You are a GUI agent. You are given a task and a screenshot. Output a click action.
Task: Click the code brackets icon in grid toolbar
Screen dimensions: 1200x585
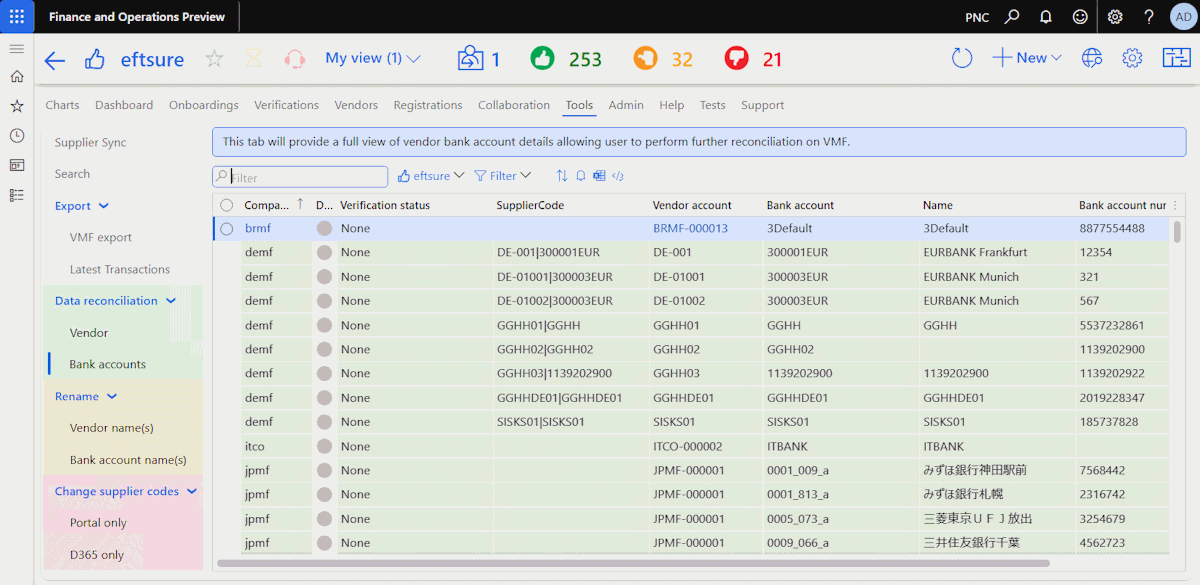click(x=618, y=176)
